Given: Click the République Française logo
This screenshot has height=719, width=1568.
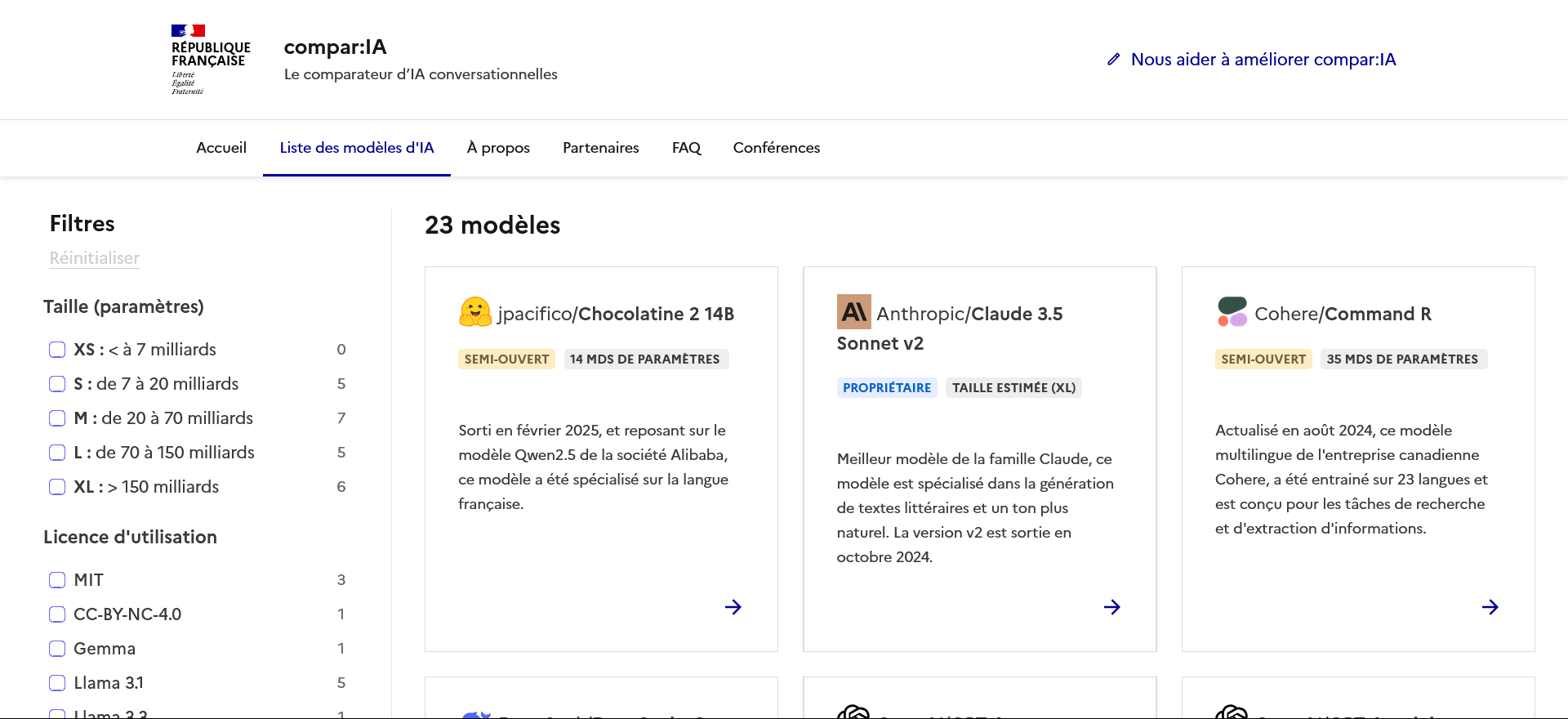Looking at the screenshot, I should pyautogui.click(x=210, y=59).
